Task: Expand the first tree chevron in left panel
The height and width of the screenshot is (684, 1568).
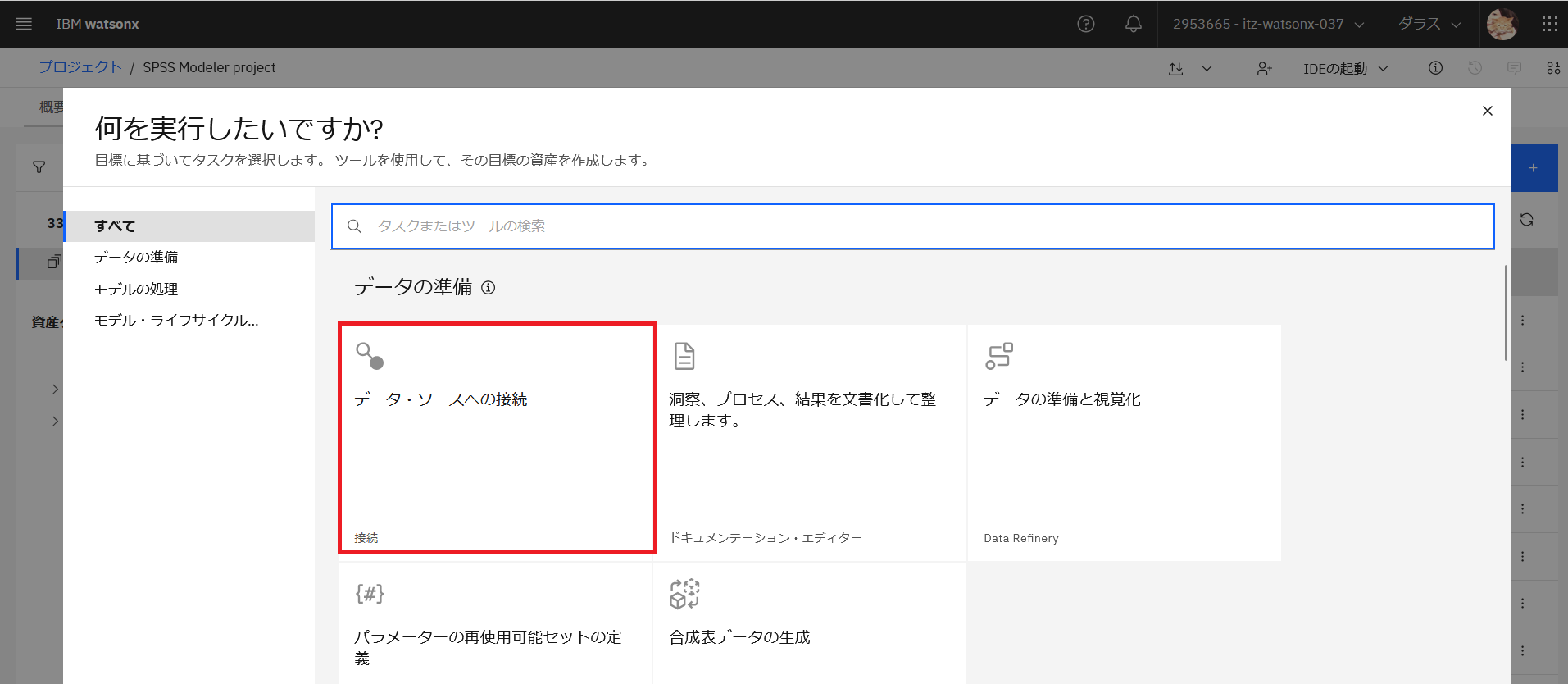Action: 55,389
